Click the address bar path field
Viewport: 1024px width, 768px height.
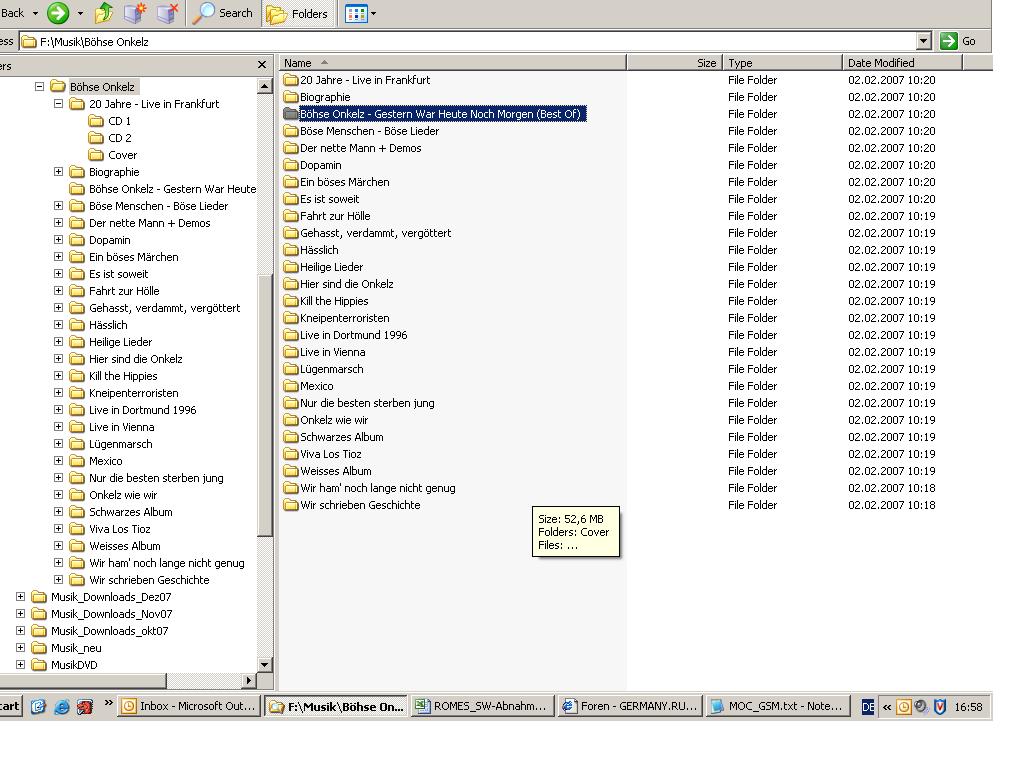pyautogui.click(x=467, y=42)
